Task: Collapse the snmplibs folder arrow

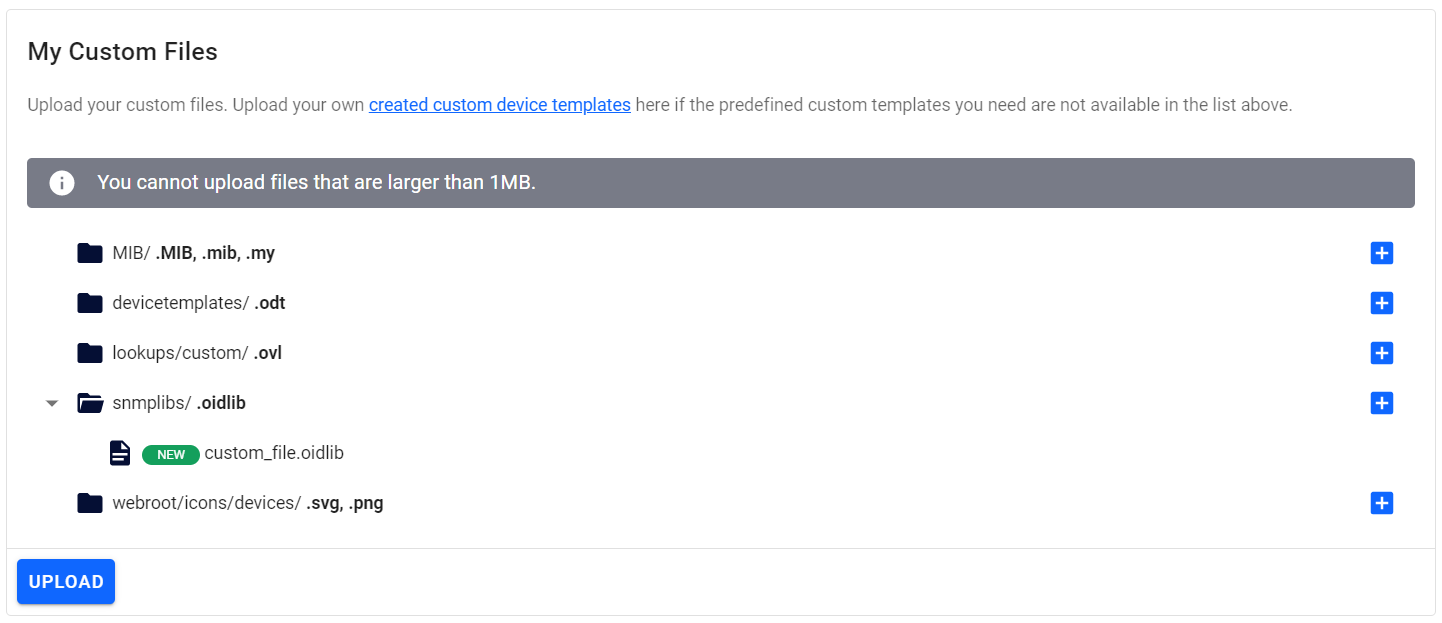Action: pos(52,404)
